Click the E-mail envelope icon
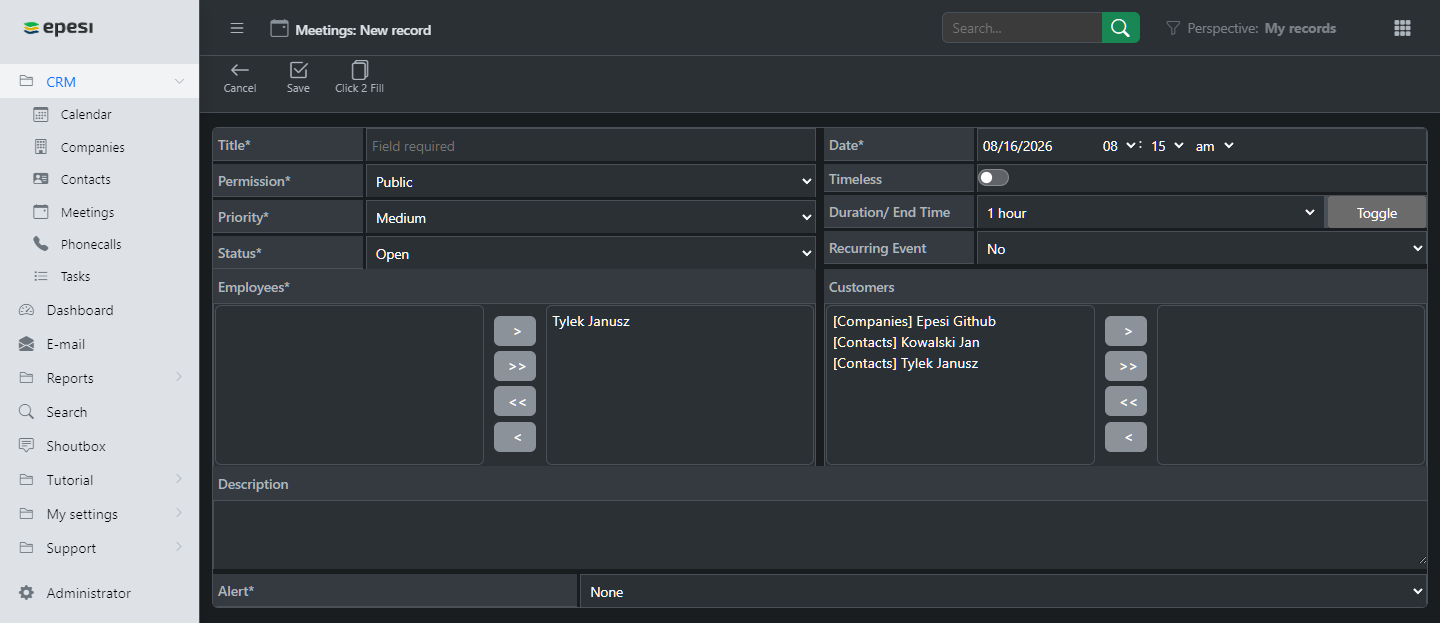The width and height of the screenshot is (1440, 623). click(x=27, y=344)
